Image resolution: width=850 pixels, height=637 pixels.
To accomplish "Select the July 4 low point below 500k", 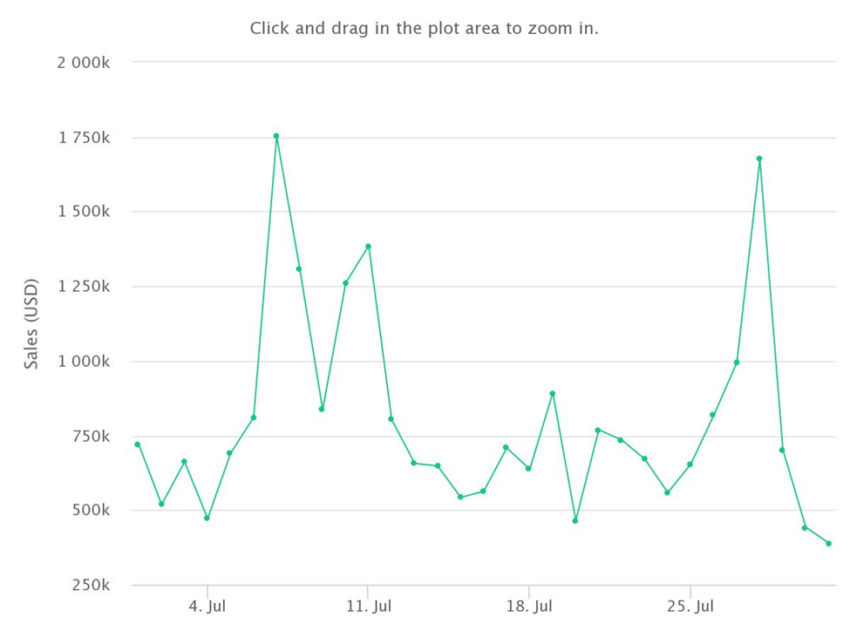I will (x=207, y=518).
